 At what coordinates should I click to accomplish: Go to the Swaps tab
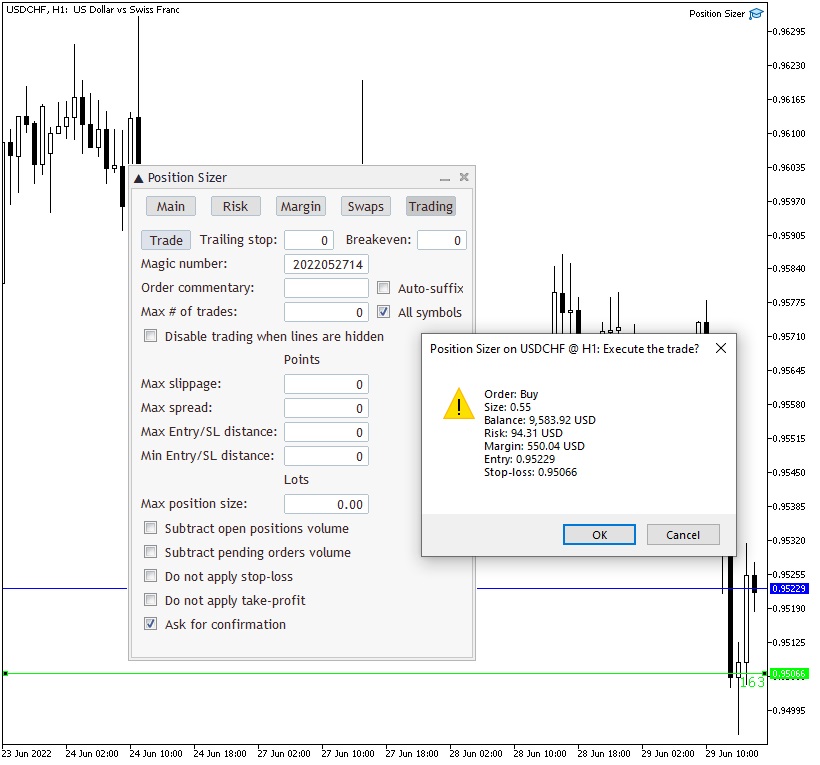pyautogui.click(x=365, y=206)
